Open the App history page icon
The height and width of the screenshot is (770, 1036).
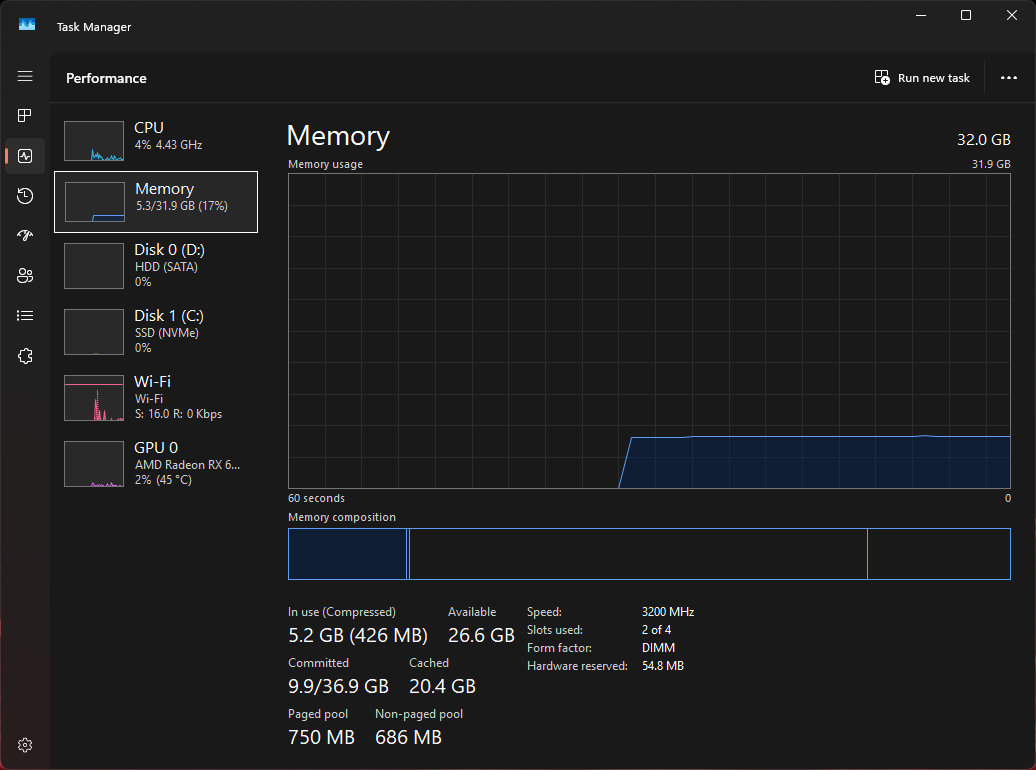tap(25, 196)
